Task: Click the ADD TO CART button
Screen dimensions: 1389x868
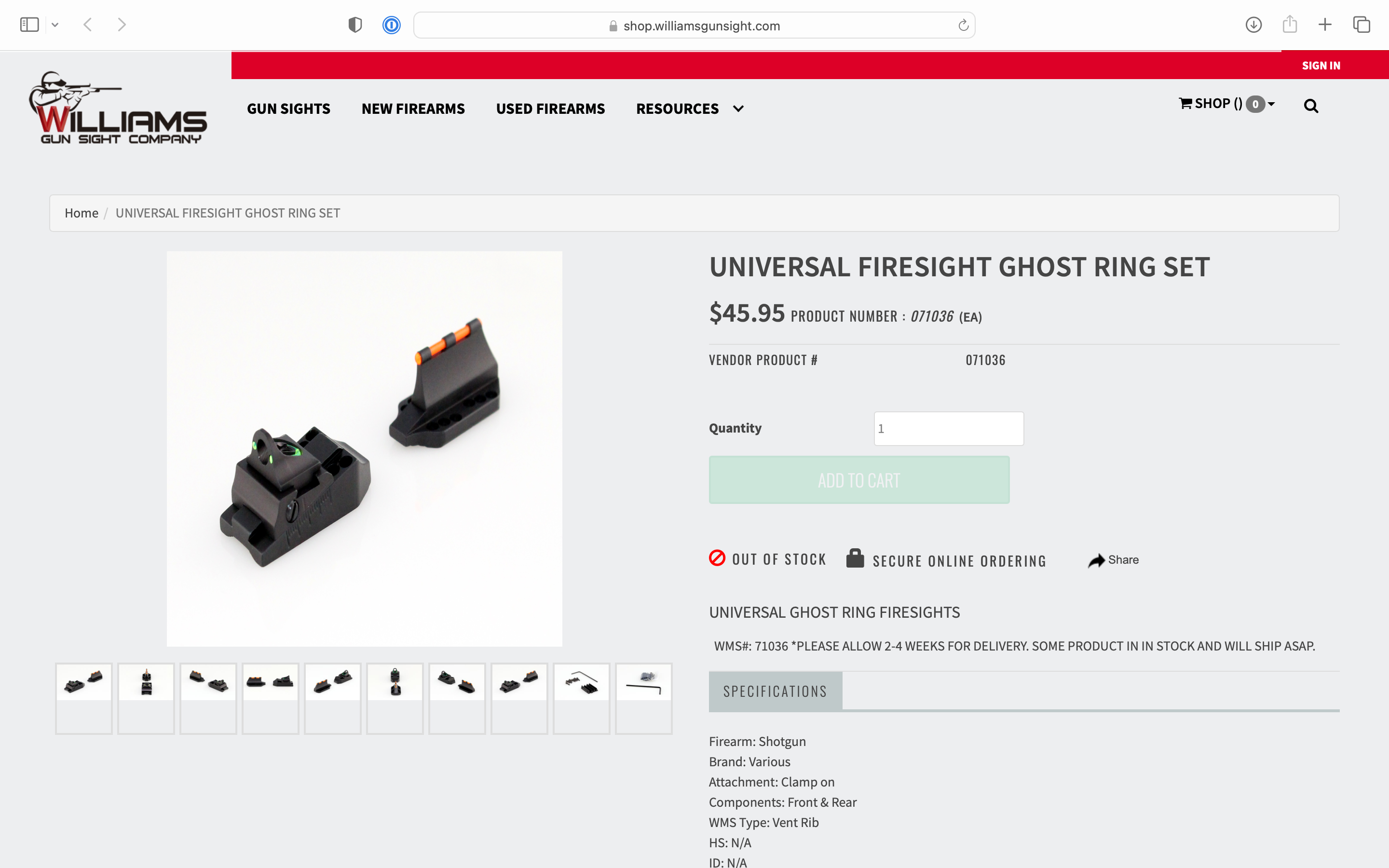Action: coord(859,480)
